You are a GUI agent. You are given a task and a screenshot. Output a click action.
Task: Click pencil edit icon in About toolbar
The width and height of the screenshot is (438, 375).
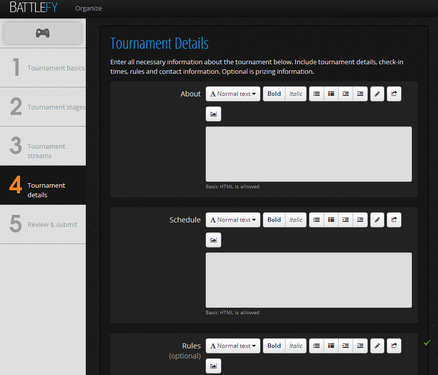pos(377,94)
